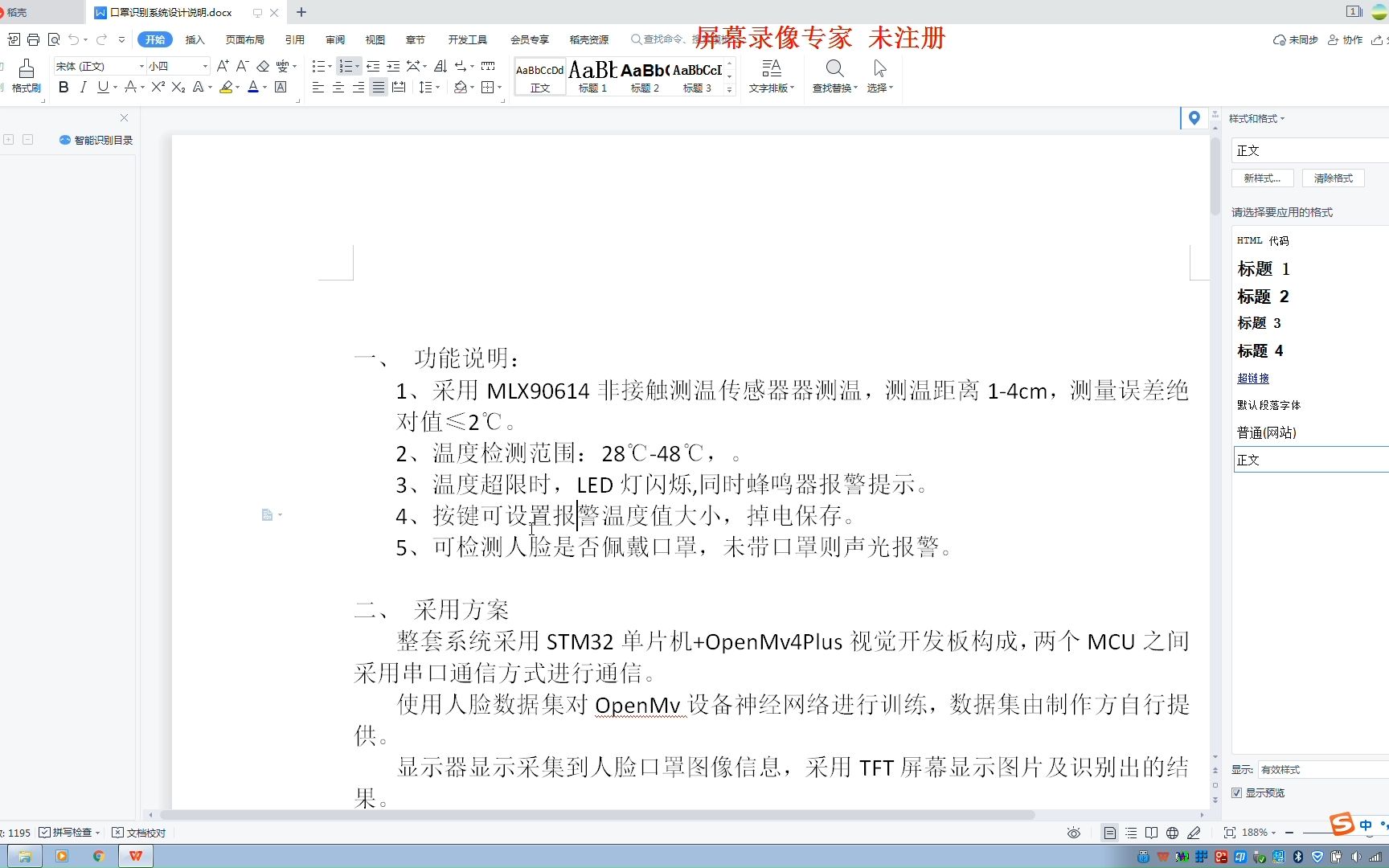Open the zoom level dropdown showing 188%
1389x868 pixels.
[x=1255, y=832]
